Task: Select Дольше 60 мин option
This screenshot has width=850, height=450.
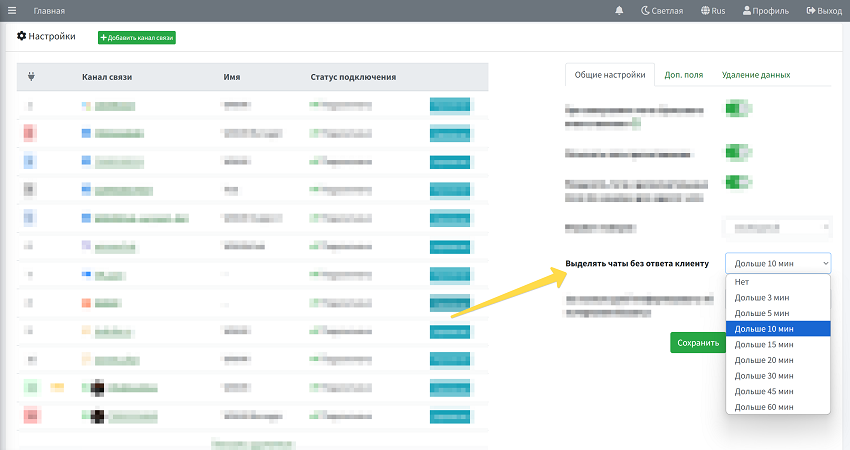Action: (764, 407)
